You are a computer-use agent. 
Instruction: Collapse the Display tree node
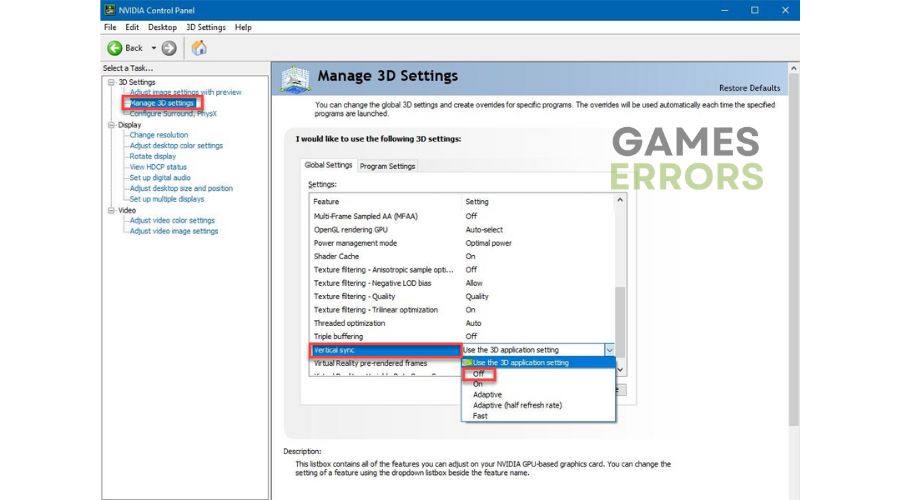tap(111, 125)
